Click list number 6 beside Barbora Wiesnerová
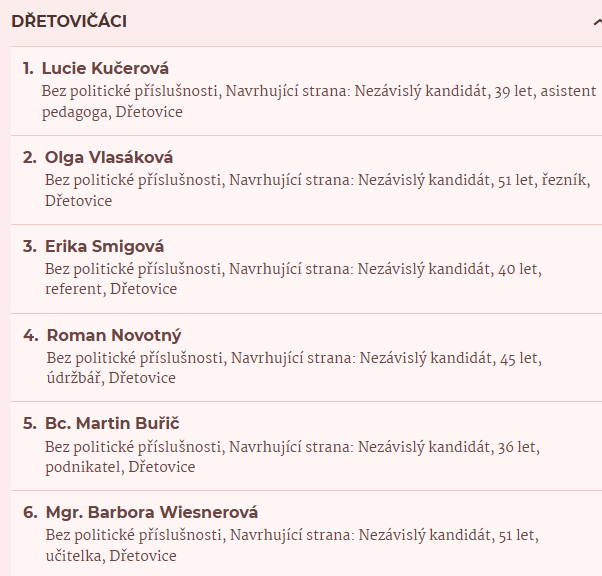602x576 pixels. click(x=30, y=512)
